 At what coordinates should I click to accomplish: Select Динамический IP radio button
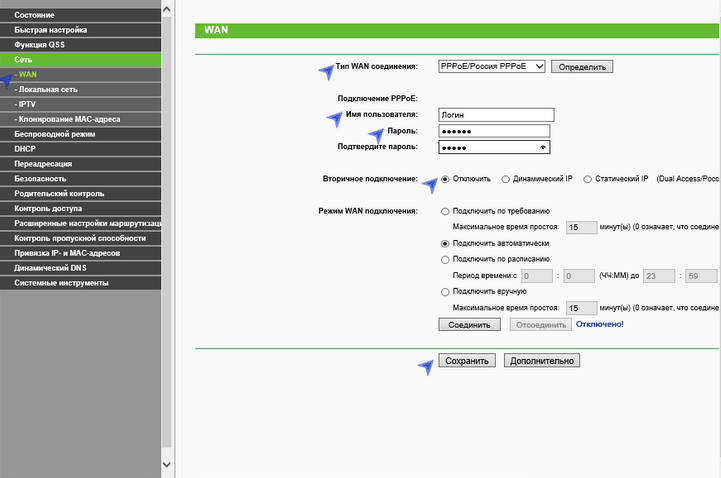click(506, 179)
